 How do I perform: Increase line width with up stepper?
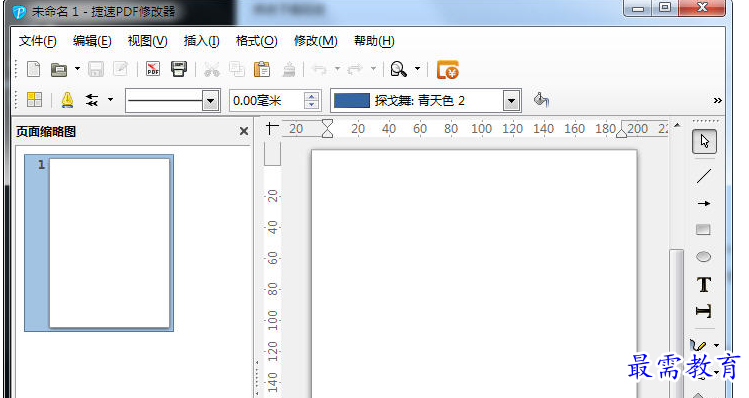pos(311,96)
